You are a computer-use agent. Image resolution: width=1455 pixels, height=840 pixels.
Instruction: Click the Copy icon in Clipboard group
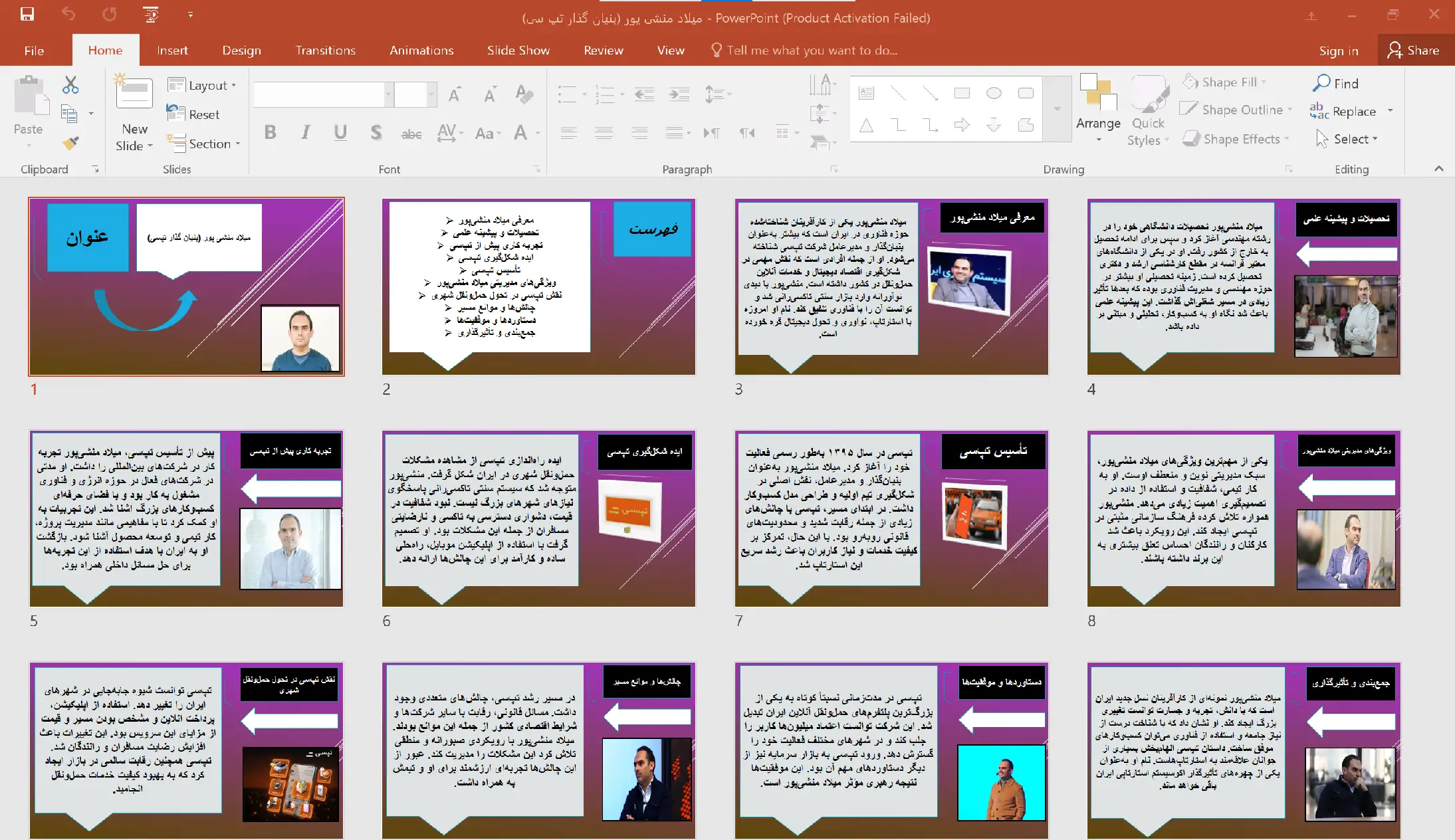pos(69,114)
